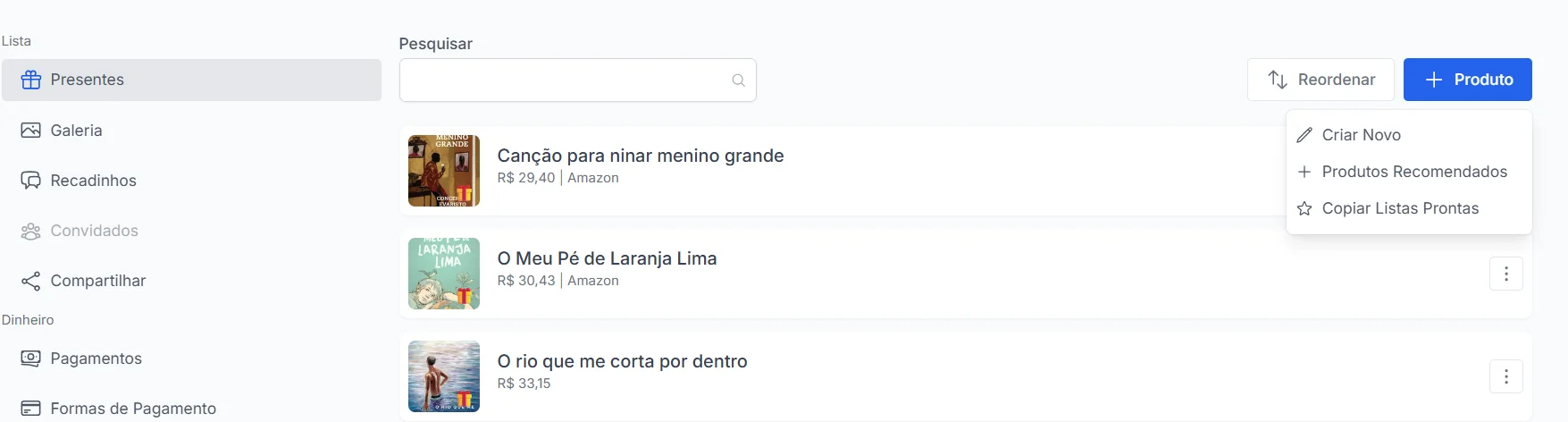
Task: Select Copiar Listas Prontas option
Action: [1399, 208]
